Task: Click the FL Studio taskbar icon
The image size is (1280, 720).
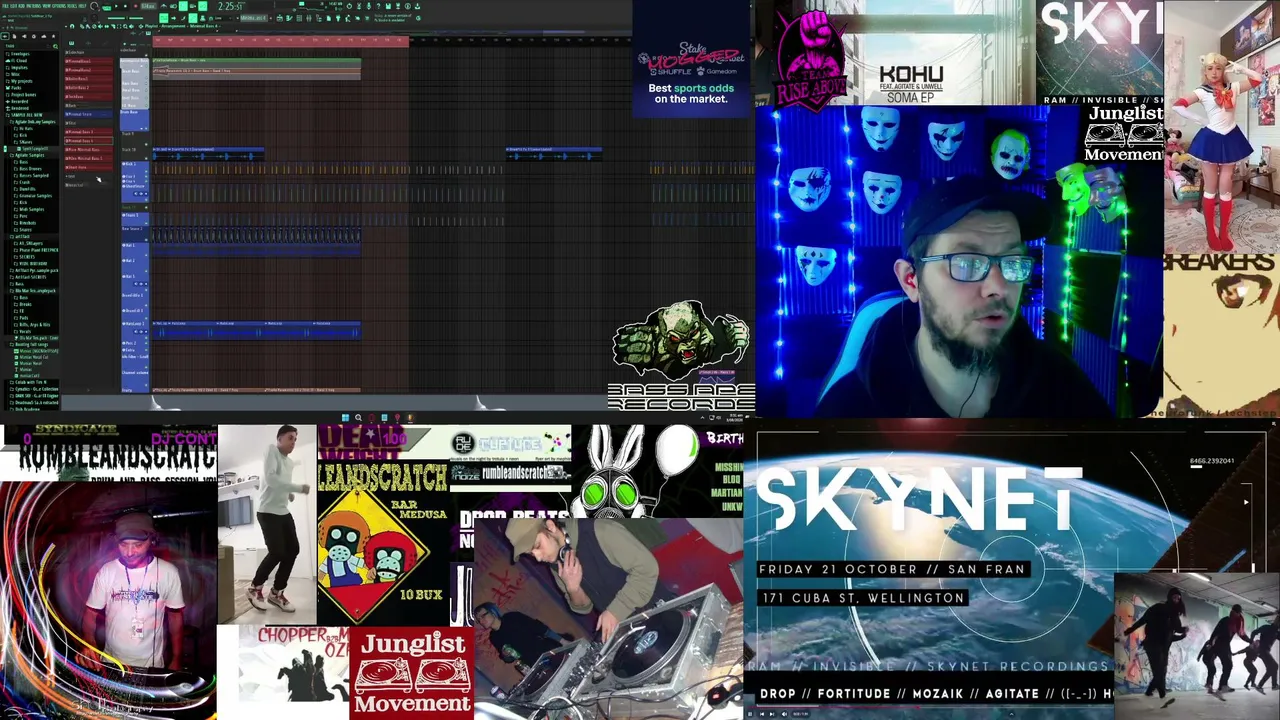Action: click(410, 417)
